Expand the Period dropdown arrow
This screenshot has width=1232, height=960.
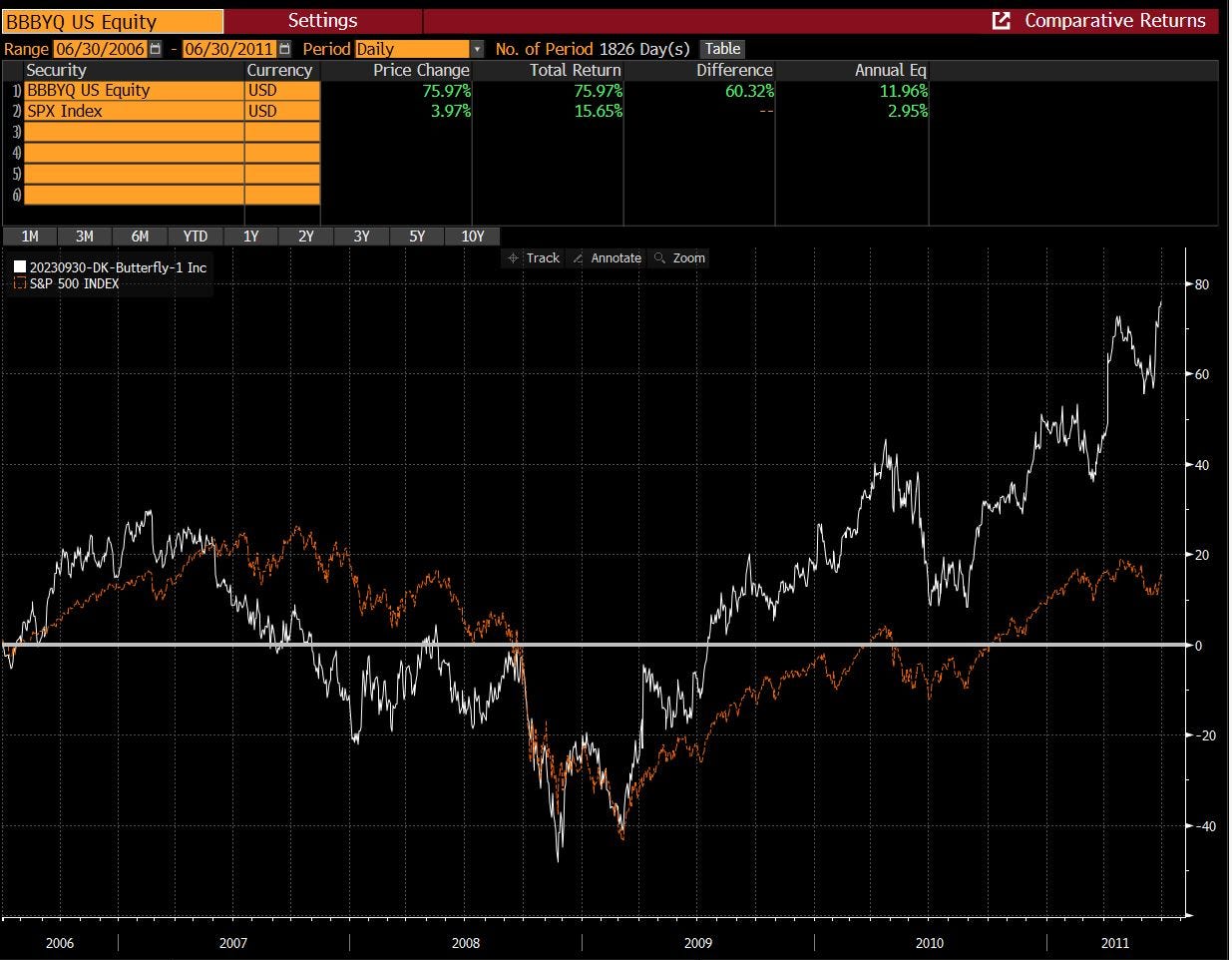pyautogui.click(x=477, y=49)
